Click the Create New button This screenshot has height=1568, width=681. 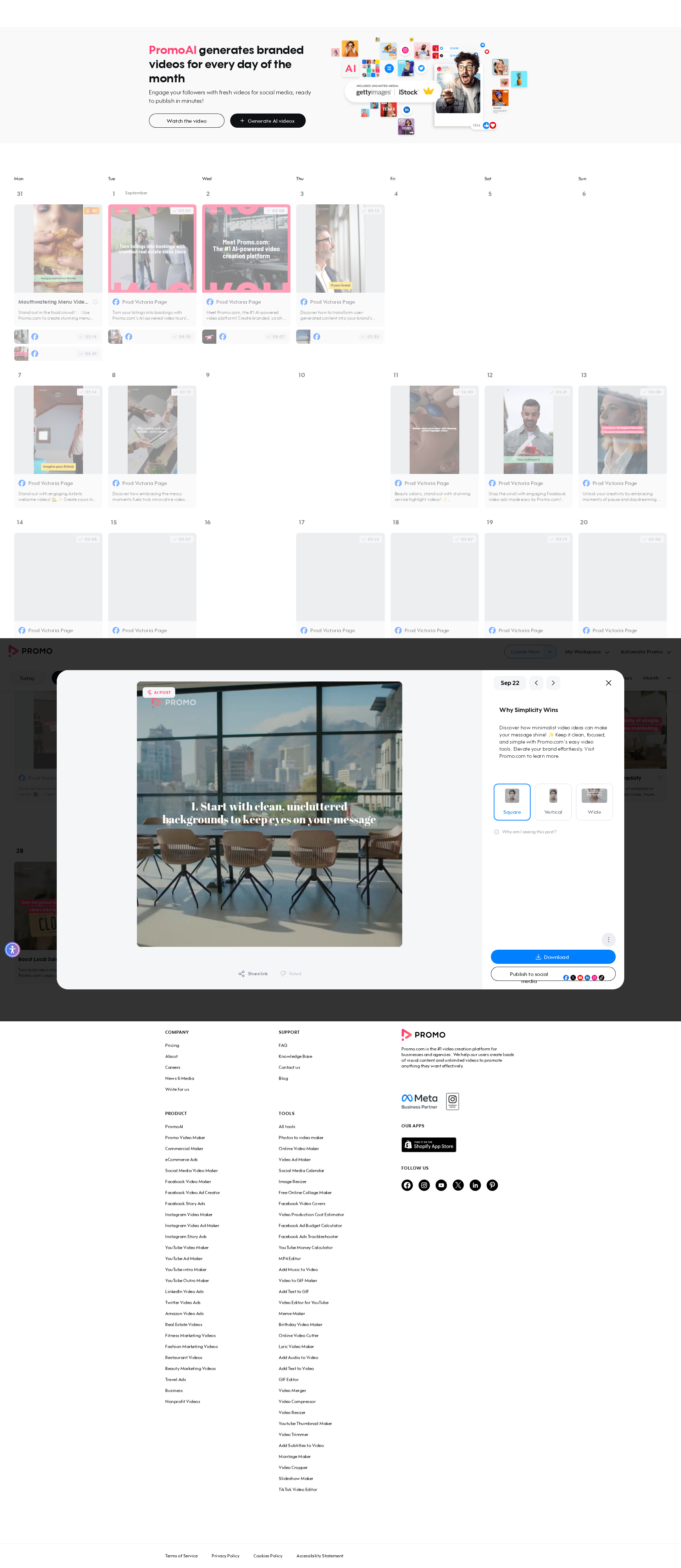tap(525, 652)
